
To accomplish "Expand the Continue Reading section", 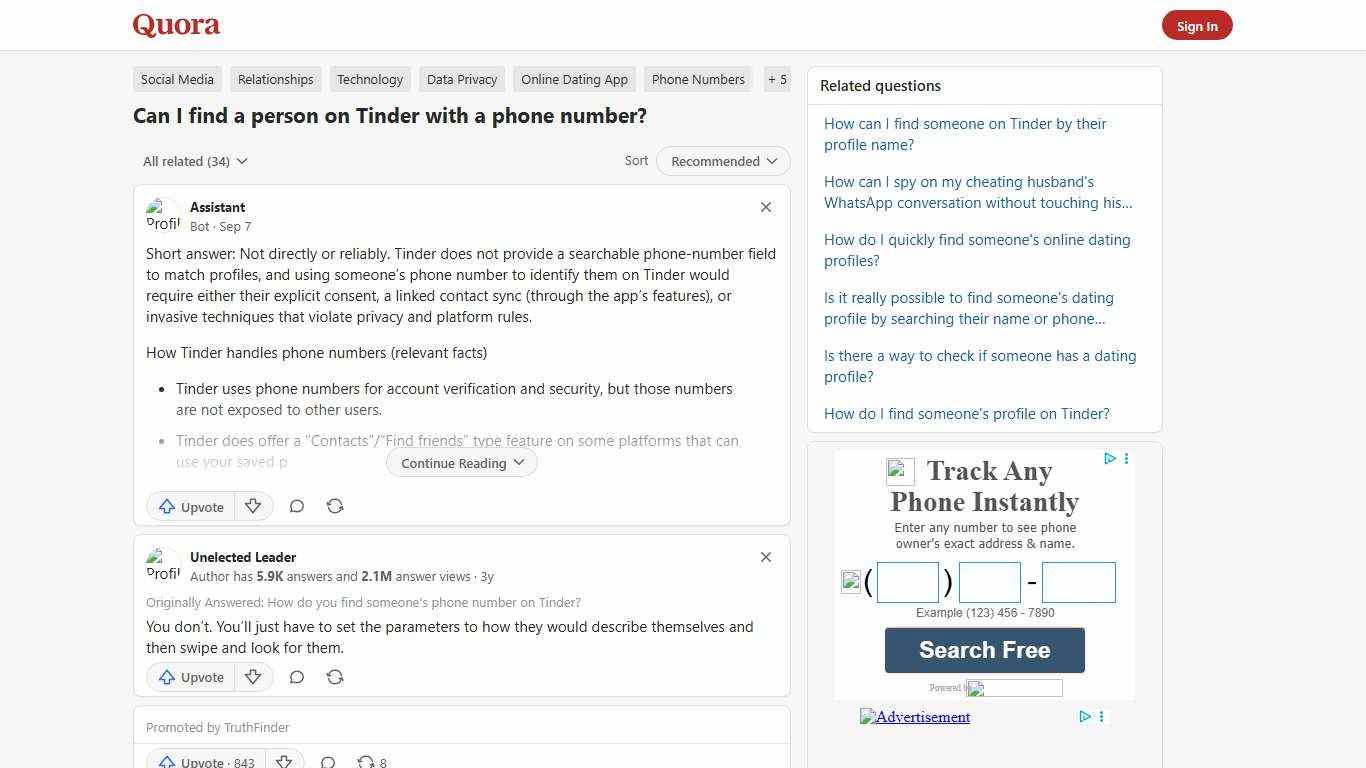I will [460, 462].
